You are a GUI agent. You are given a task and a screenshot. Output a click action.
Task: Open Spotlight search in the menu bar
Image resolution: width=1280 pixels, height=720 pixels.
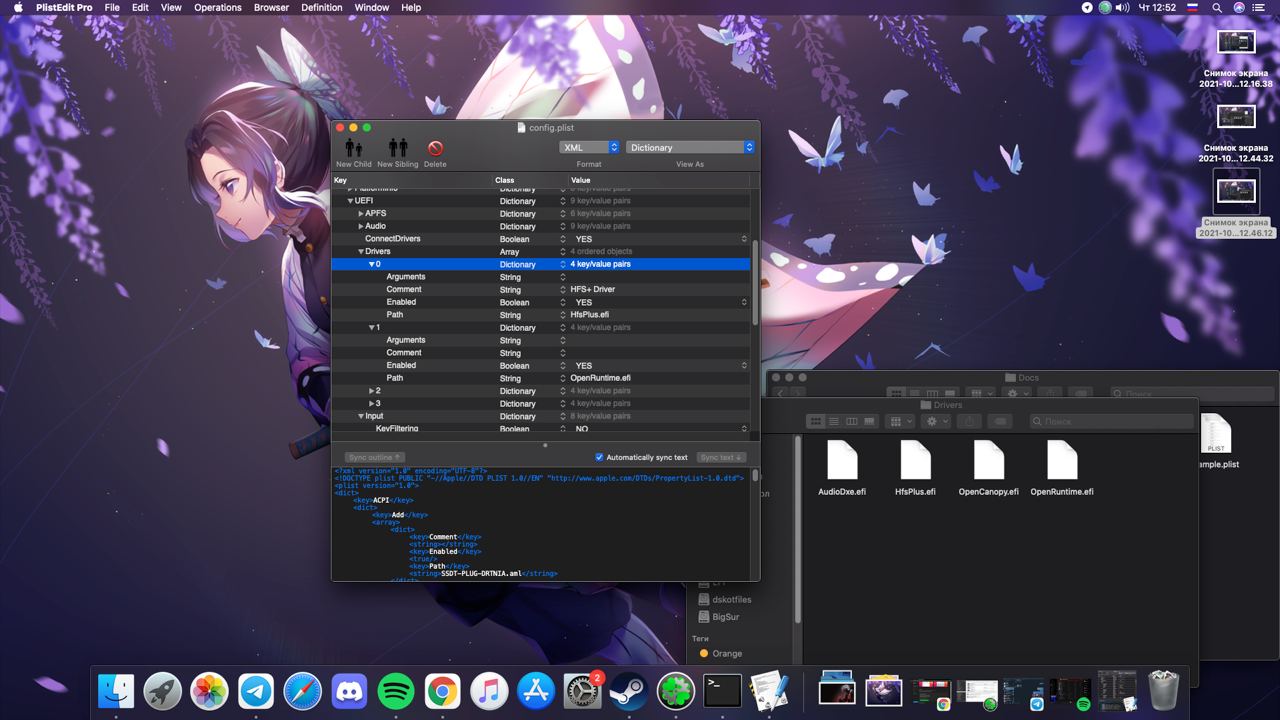[x=1217, y=7]
